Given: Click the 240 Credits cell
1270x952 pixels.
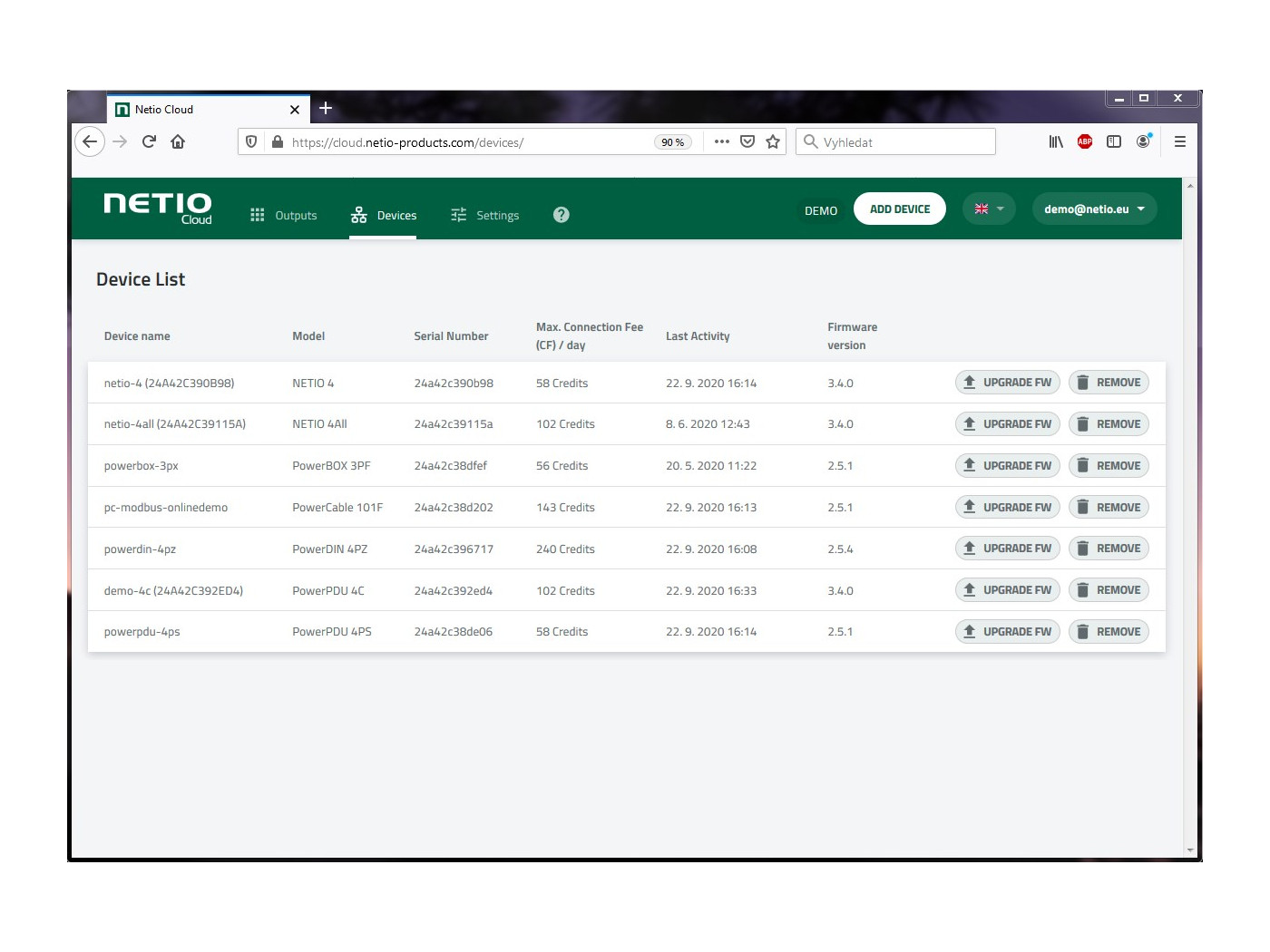Looking at the screenshot, I should click(565, 549).
